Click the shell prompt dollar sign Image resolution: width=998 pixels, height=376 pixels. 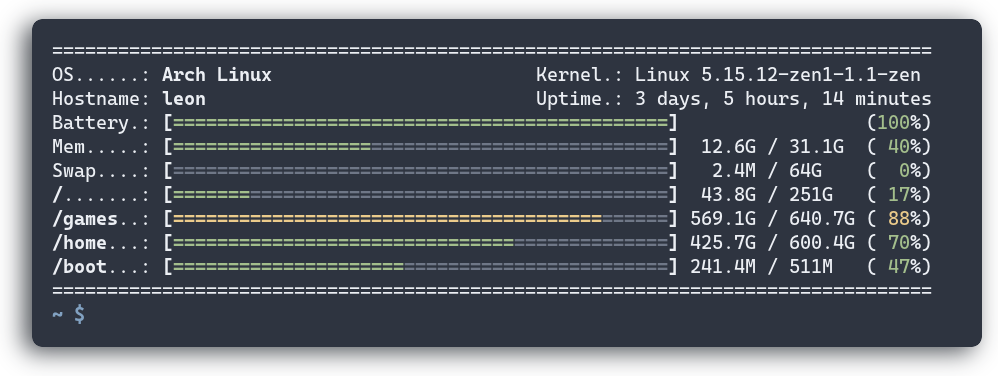[80, 314]
